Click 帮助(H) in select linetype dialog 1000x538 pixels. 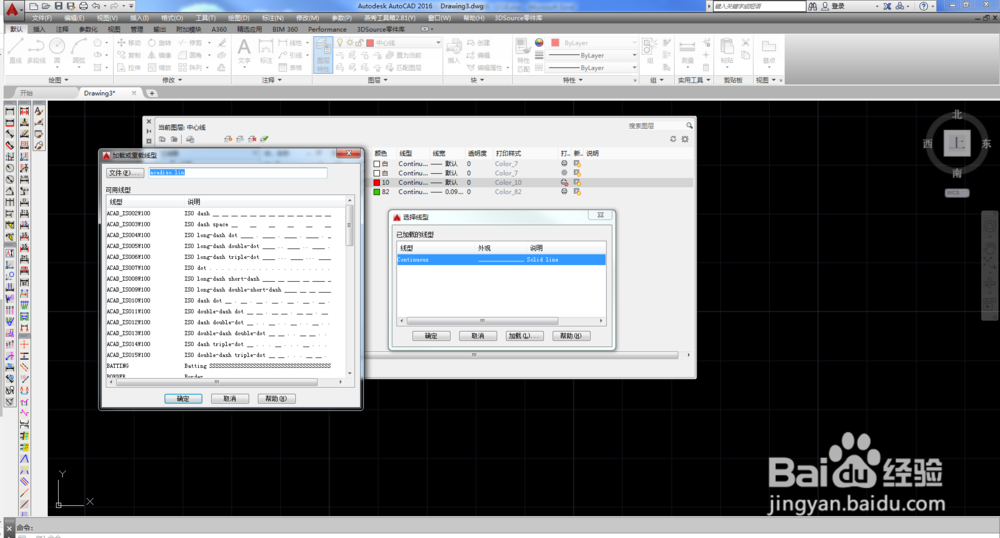571,336
